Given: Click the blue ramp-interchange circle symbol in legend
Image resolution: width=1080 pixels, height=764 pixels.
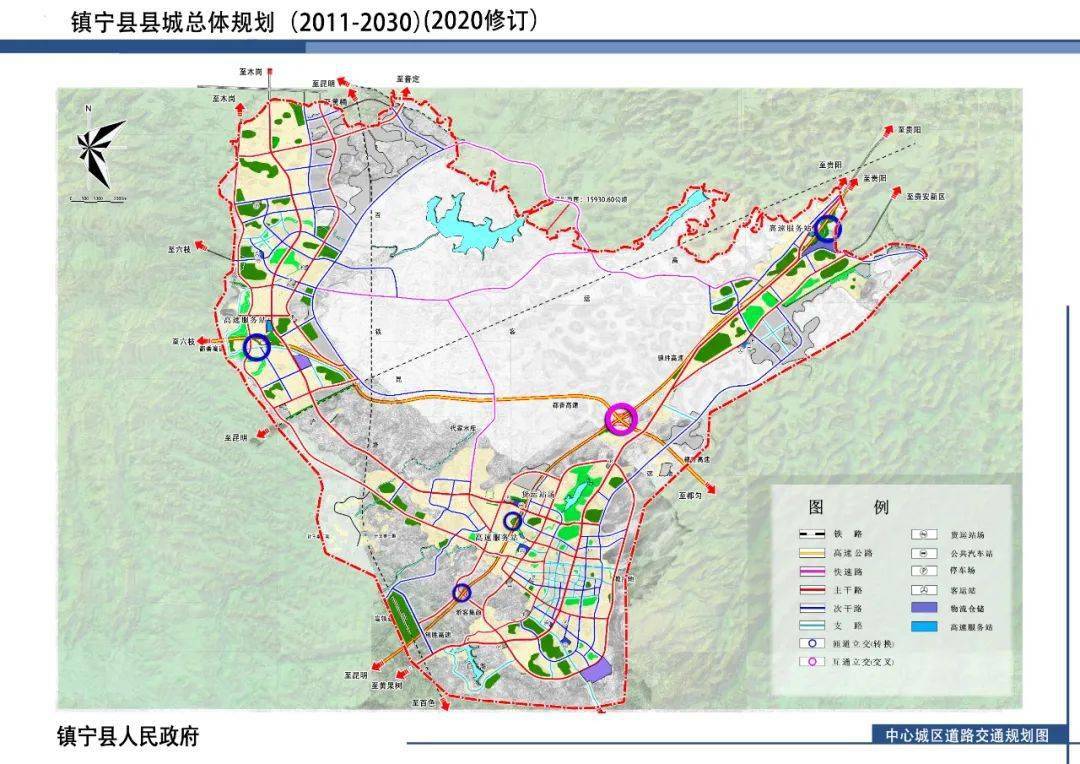Looking at the screenshot, I should pos(812,643).
